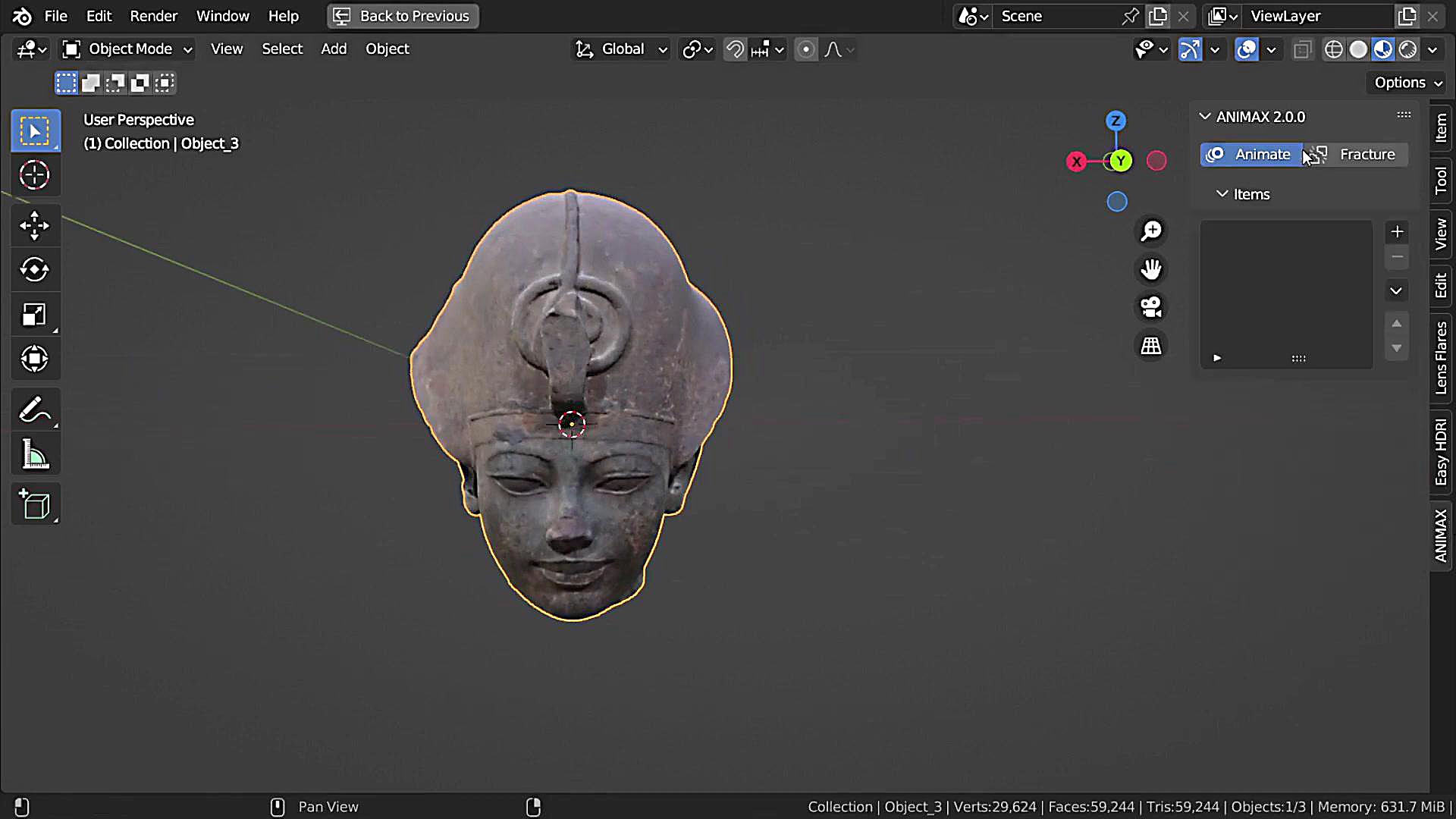Screen dimensions: 1456x819
Task: Pin the Scene with pin icon
Action: [x=1130, y=16]
